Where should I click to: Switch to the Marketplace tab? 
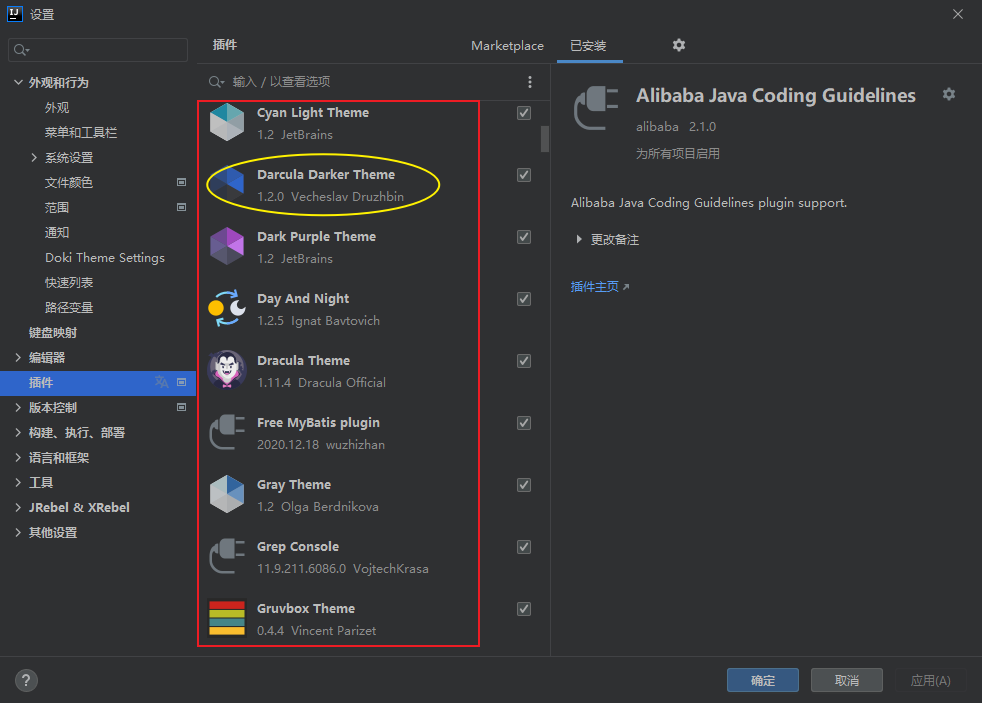(x=507, y=46)
